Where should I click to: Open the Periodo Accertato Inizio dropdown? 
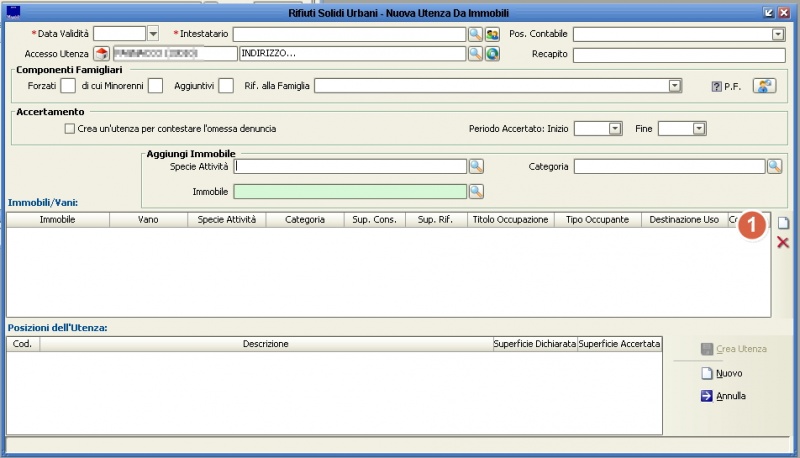(x=614, y=129)
